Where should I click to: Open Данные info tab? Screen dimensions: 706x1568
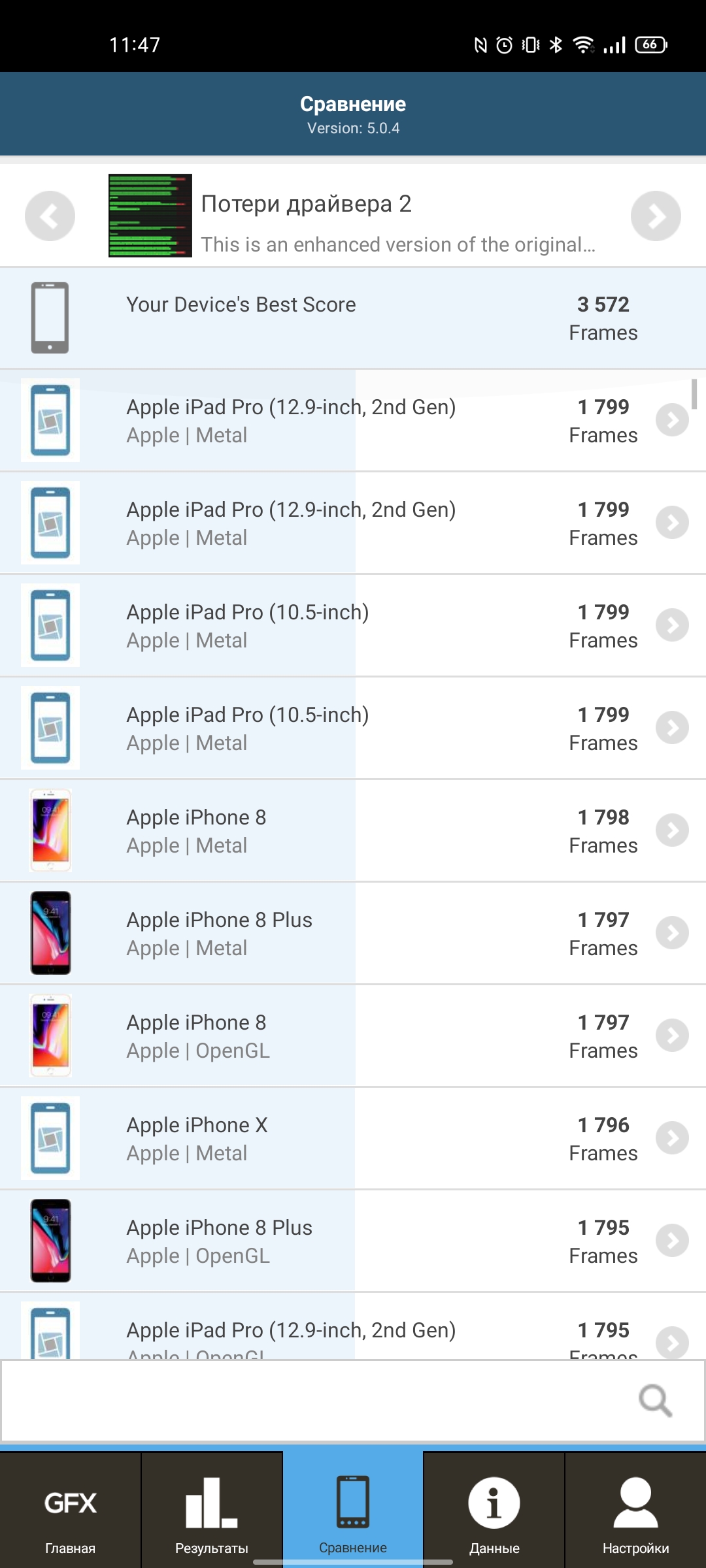pos(494,1511)
